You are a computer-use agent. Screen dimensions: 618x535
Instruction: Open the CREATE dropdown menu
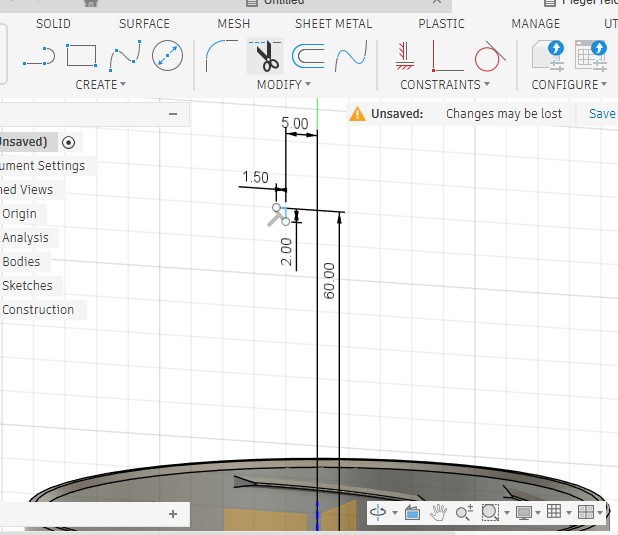[100, 85]
